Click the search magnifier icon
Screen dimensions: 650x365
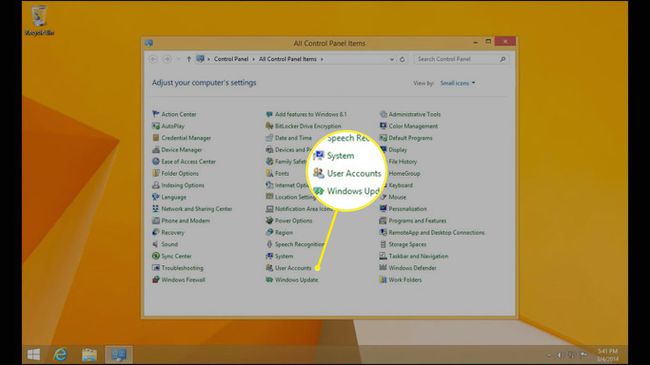[x=502, y=59]
